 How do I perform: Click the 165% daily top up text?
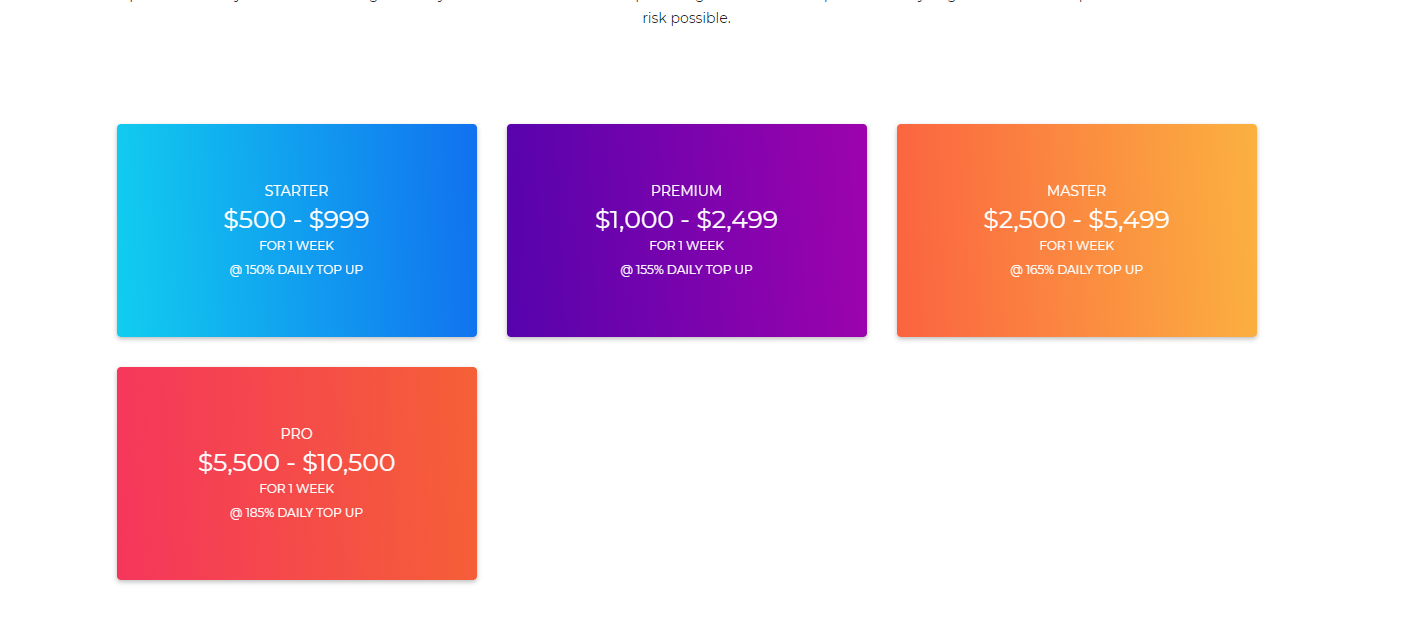point(1076,270)
